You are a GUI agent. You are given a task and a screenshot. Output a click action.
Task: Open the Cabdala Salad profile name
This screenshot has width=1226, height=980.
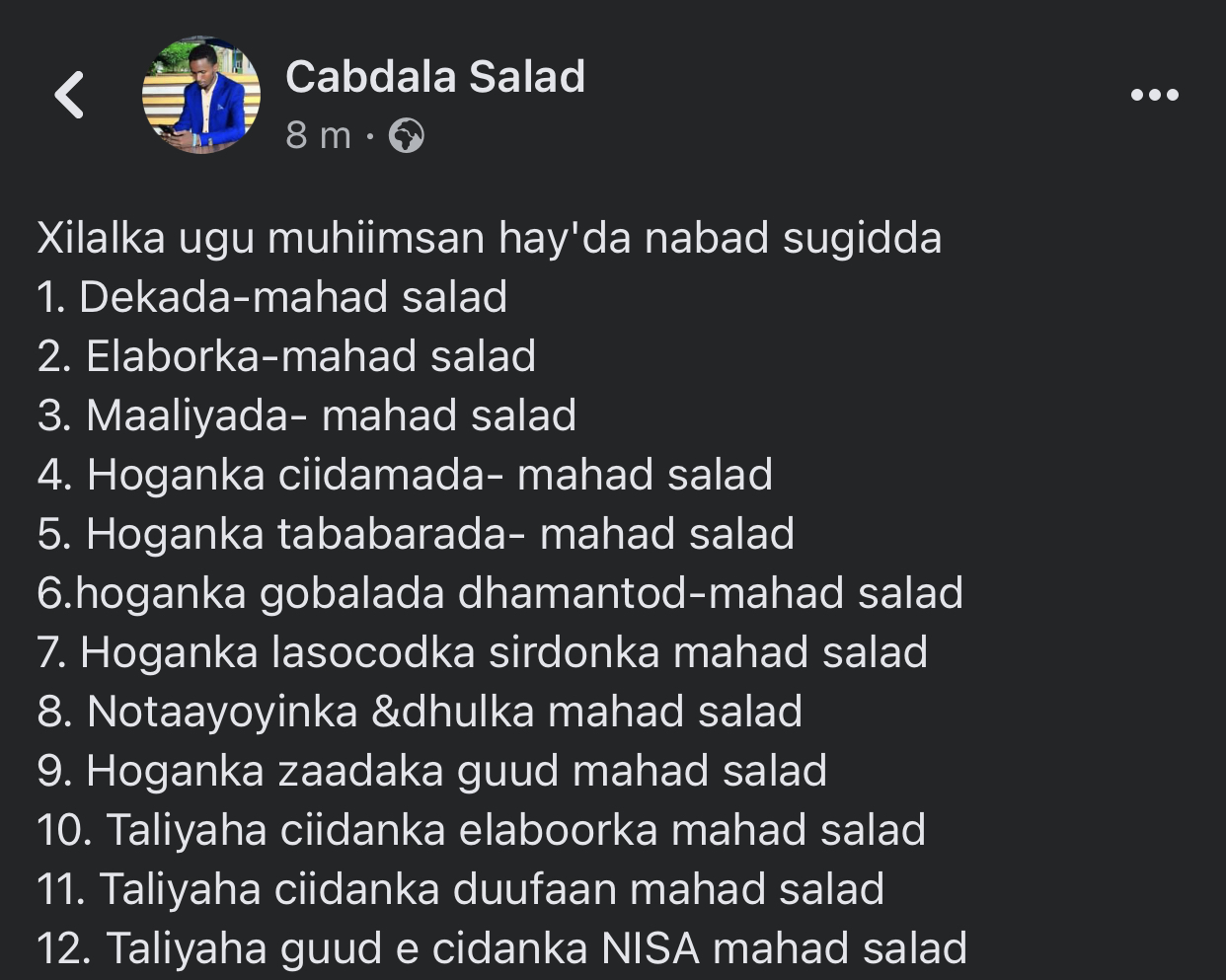[x=435, y=77]
